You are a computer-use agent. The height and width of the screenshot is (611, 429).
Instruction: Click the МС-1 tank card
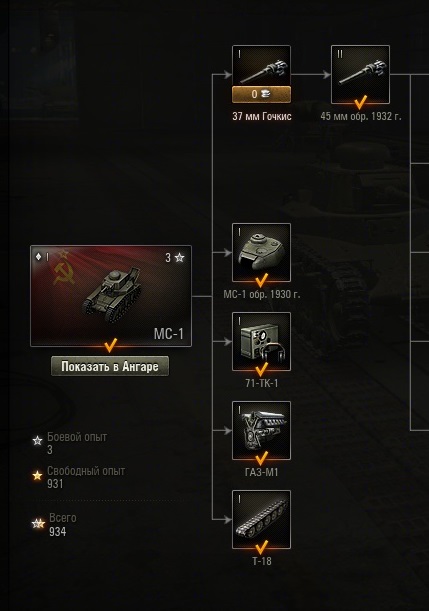pyautogui.click(x=111, y=296)
